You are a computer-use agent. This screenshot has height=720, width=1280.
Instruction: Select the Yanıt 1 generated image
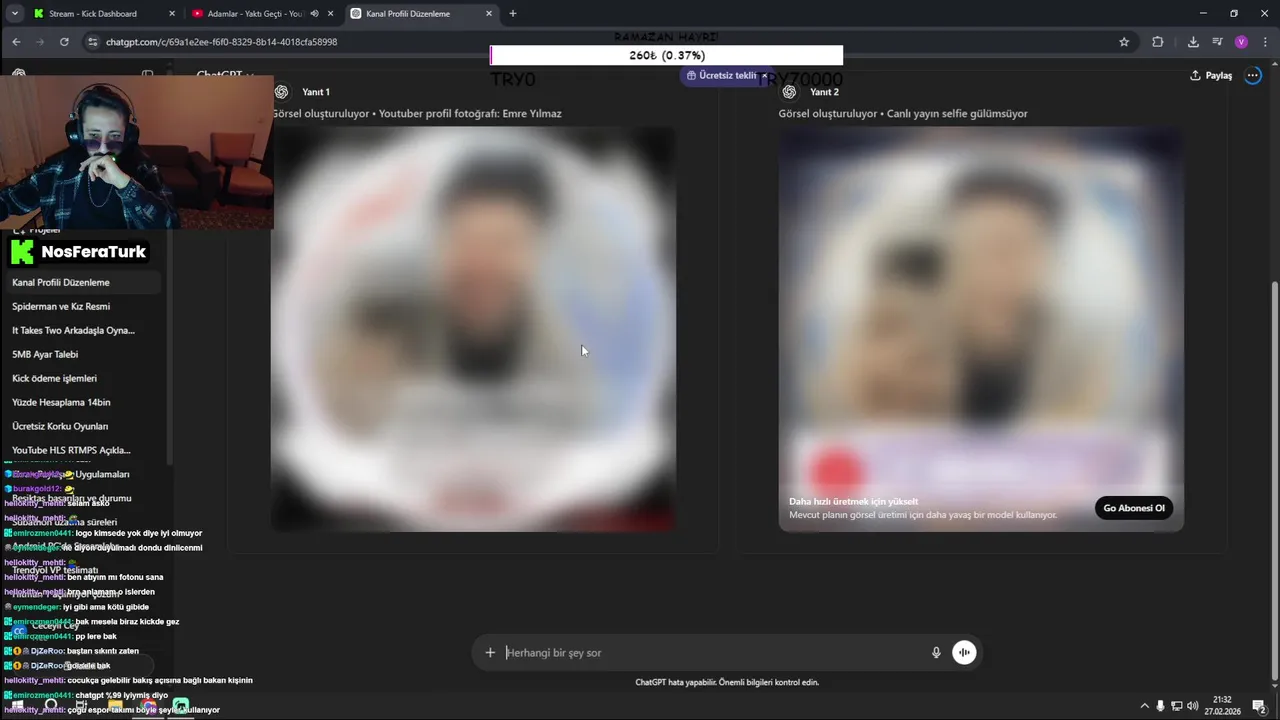473,329
